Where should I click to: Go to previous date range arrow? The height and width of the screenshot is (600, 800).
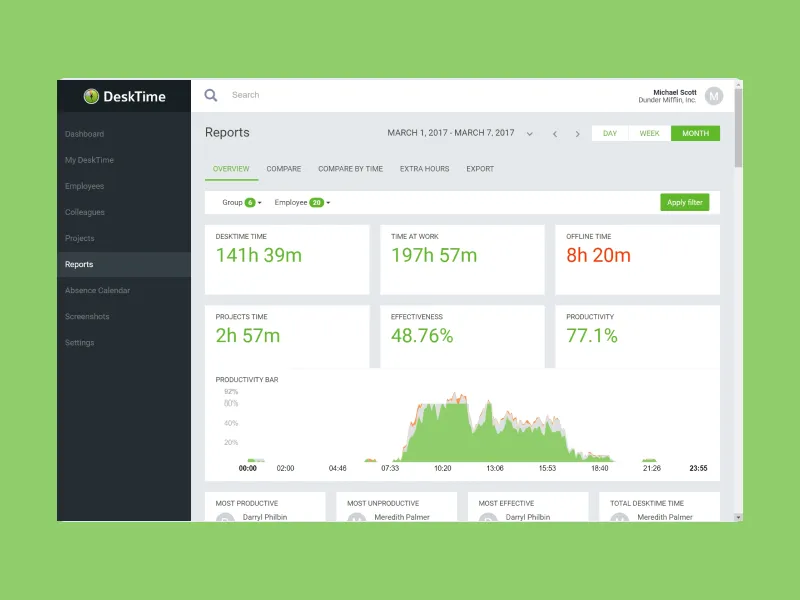[x=555, y=134]
